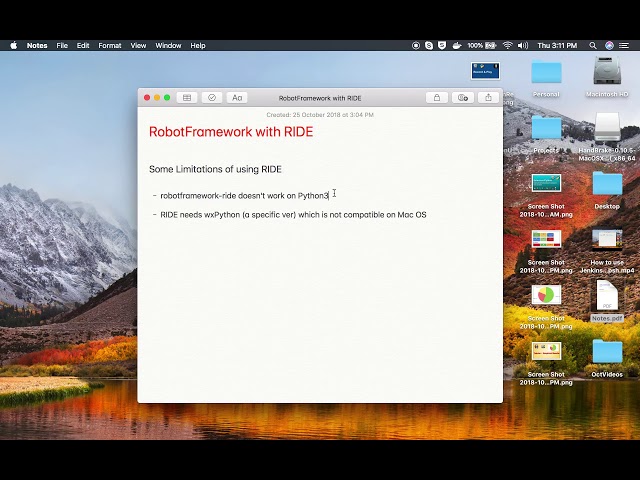Open the Help menu
640x480 pixels.
(198, 45)
